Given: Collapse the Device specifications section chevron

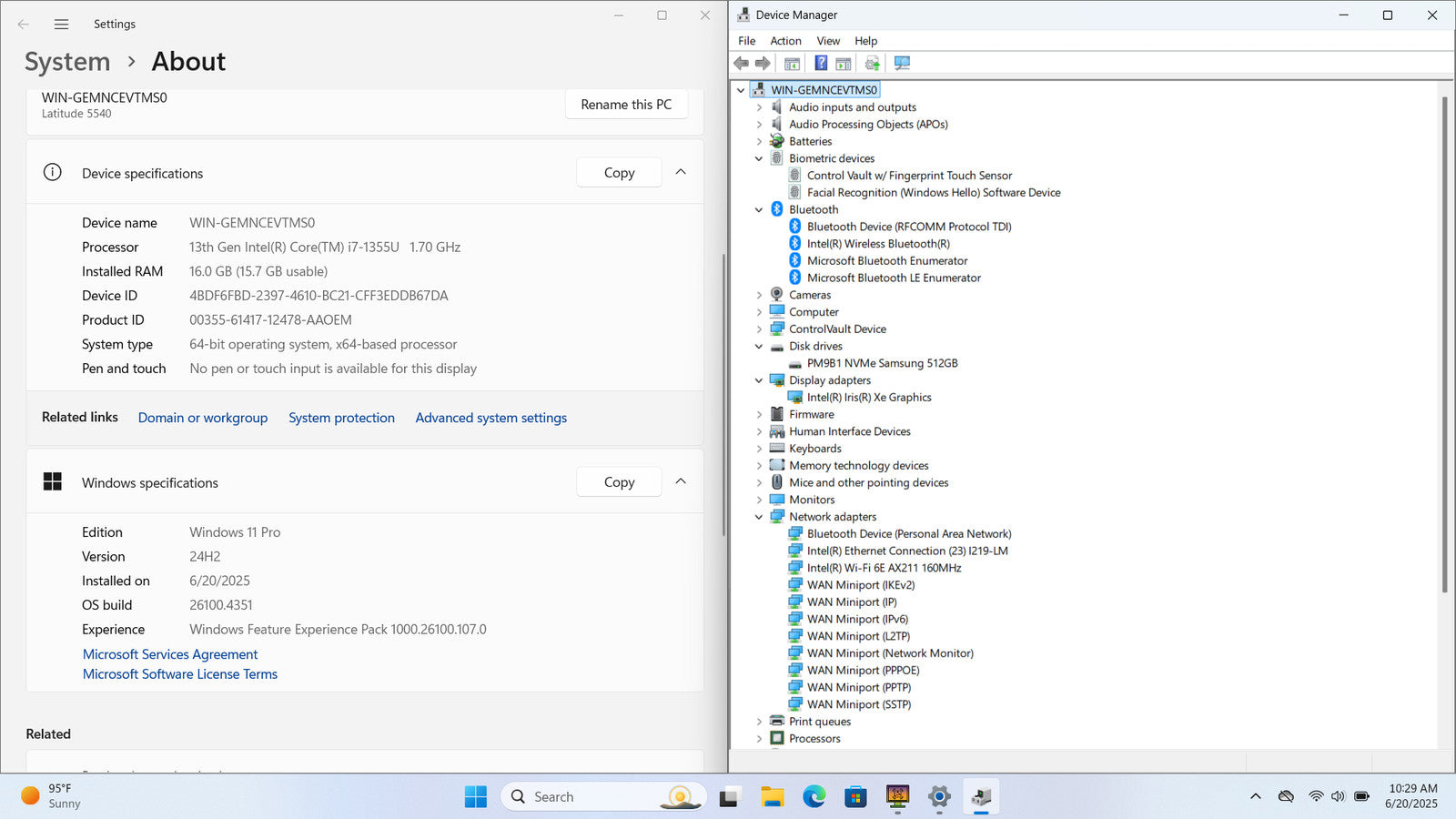Looking at the screenshot, I should (x=681, y=172).
